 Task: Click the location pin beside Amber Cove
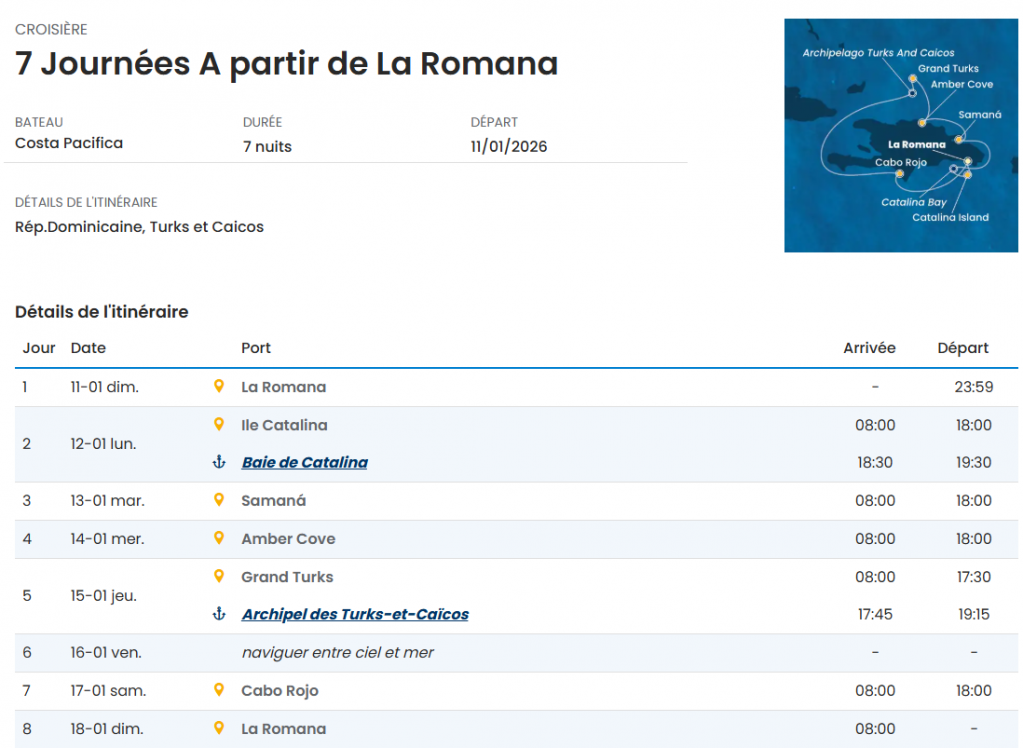click(219, 538)
